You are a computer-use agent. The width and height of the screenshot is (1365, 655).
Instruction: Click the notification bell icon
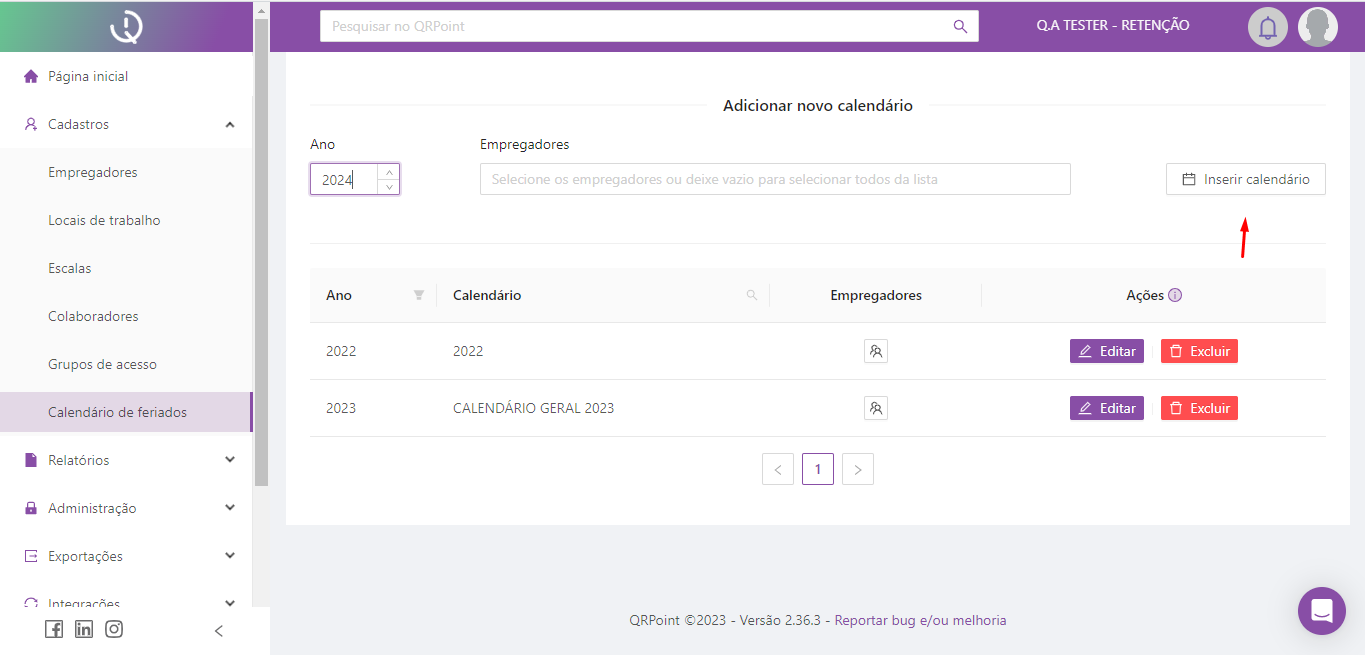pos(1267,27)
